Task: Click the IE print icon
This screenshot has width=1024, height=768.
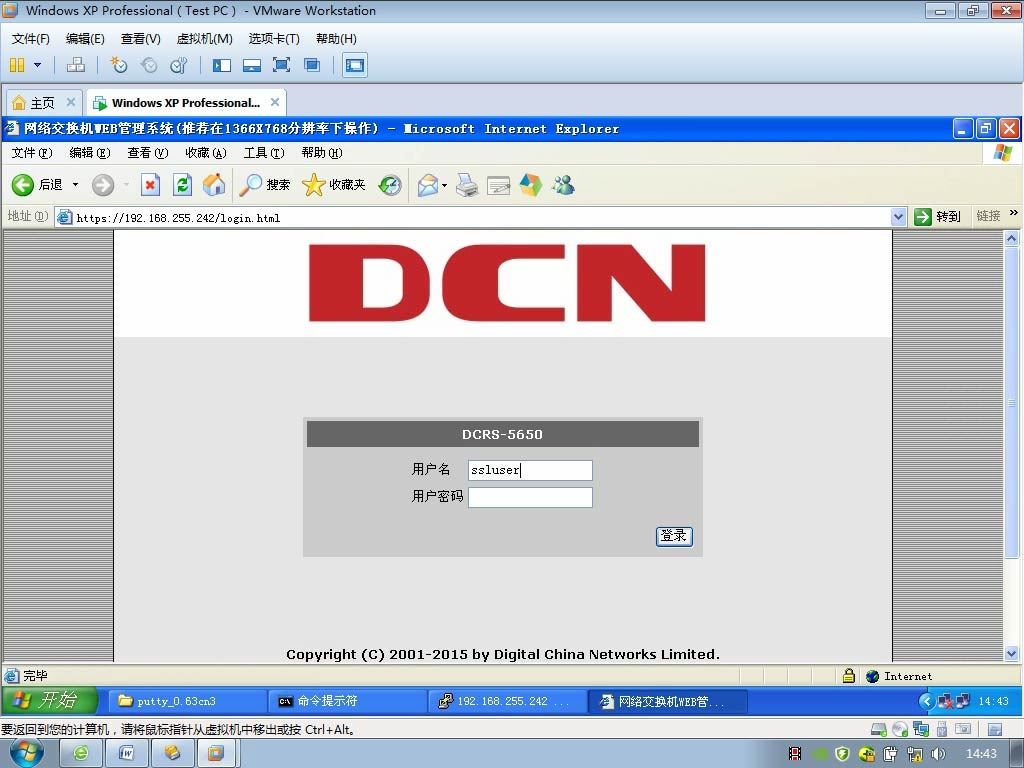Action: (x=467, y=185)
